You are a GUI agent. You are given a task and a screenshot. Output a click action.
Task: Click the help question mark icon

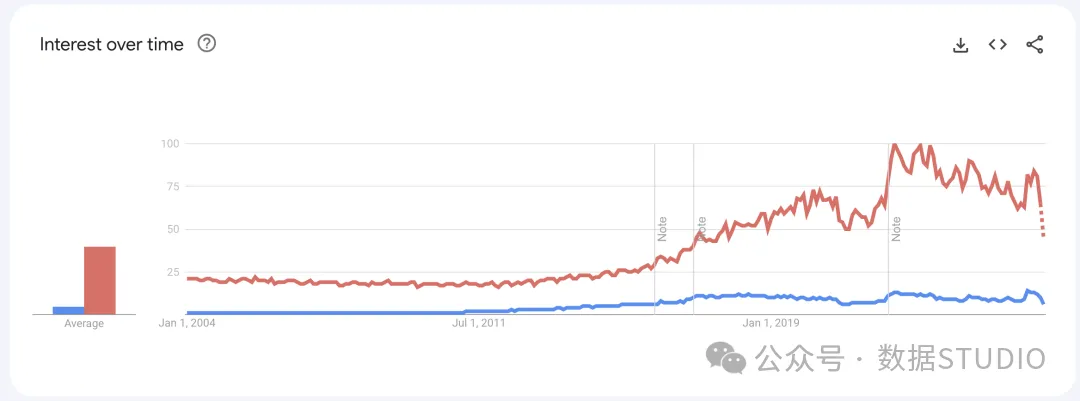coord(207,44)
